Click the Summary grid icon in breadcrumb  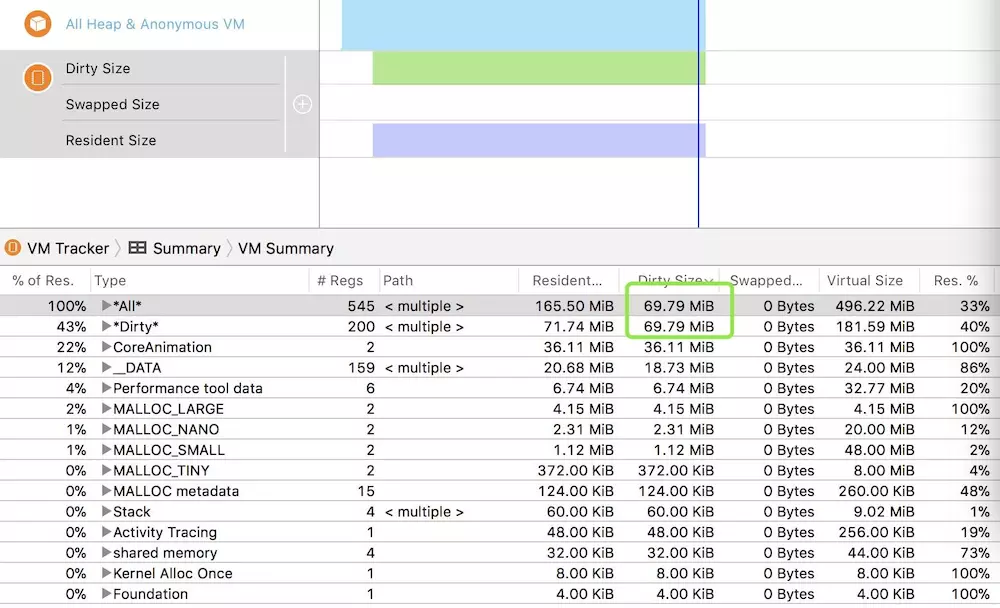[137, 248]
